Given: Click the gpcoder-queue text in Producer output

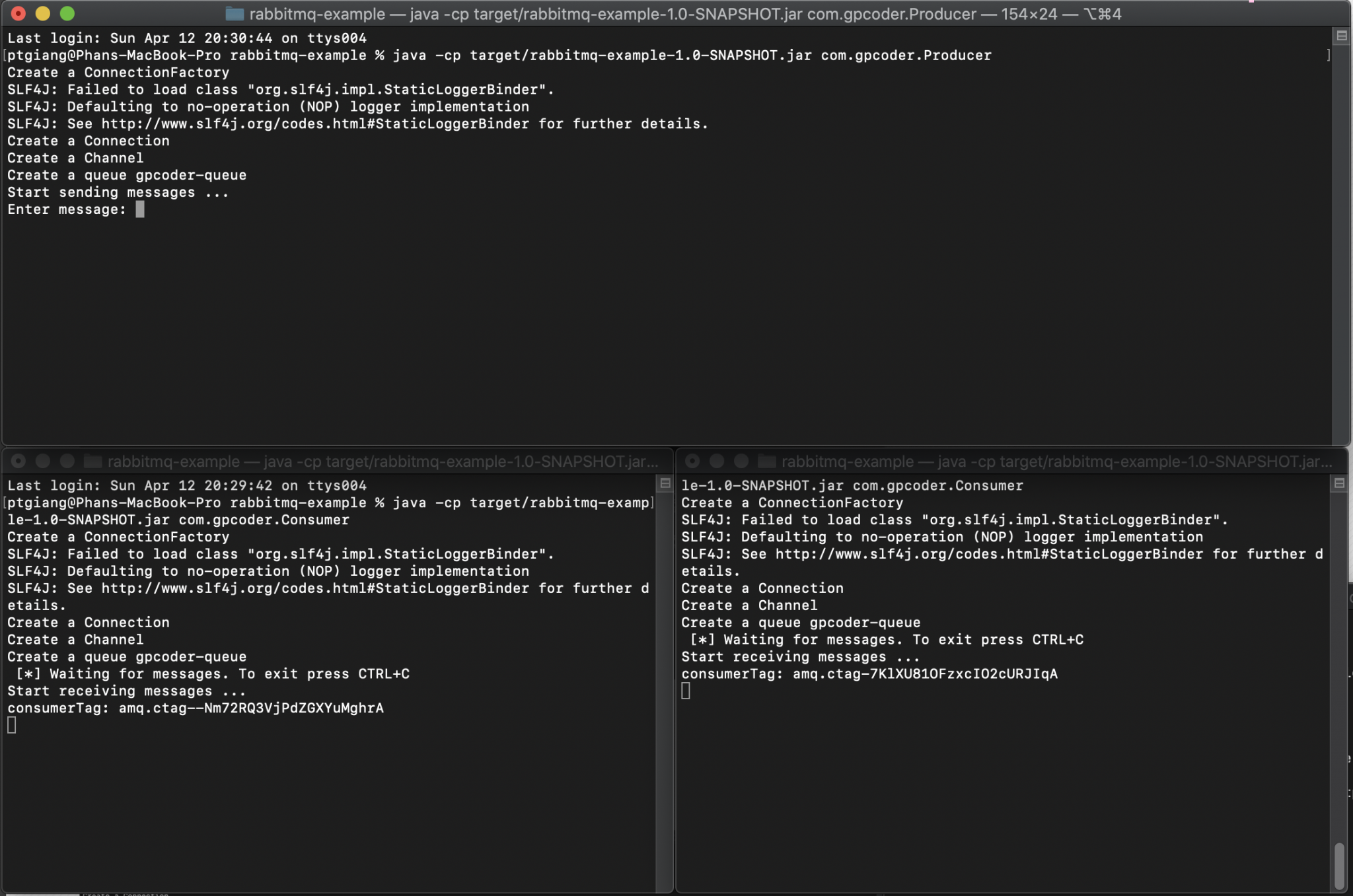Looking at the screenshot, I should coord(191,174).
